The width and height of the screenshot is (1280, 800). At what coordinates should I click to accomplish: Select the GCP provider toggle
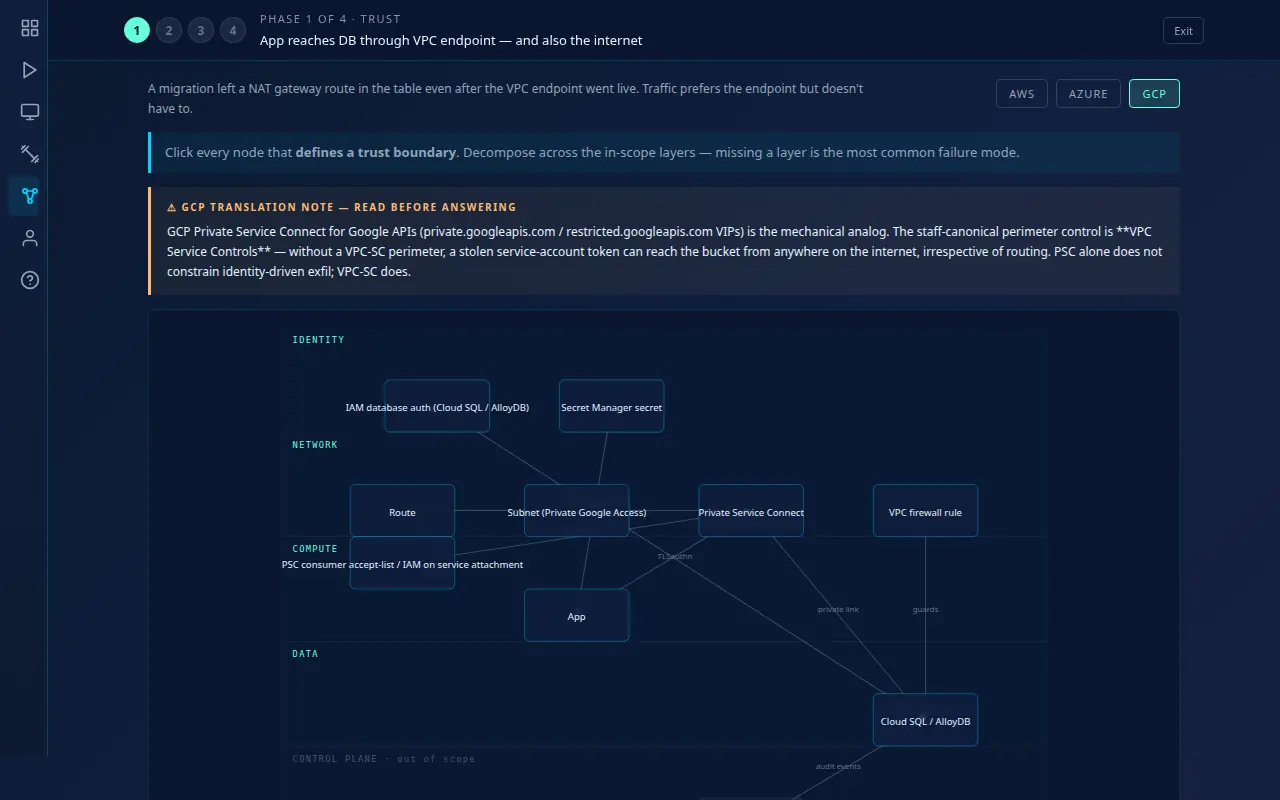pyautogui.click(x=1154, y=94)
